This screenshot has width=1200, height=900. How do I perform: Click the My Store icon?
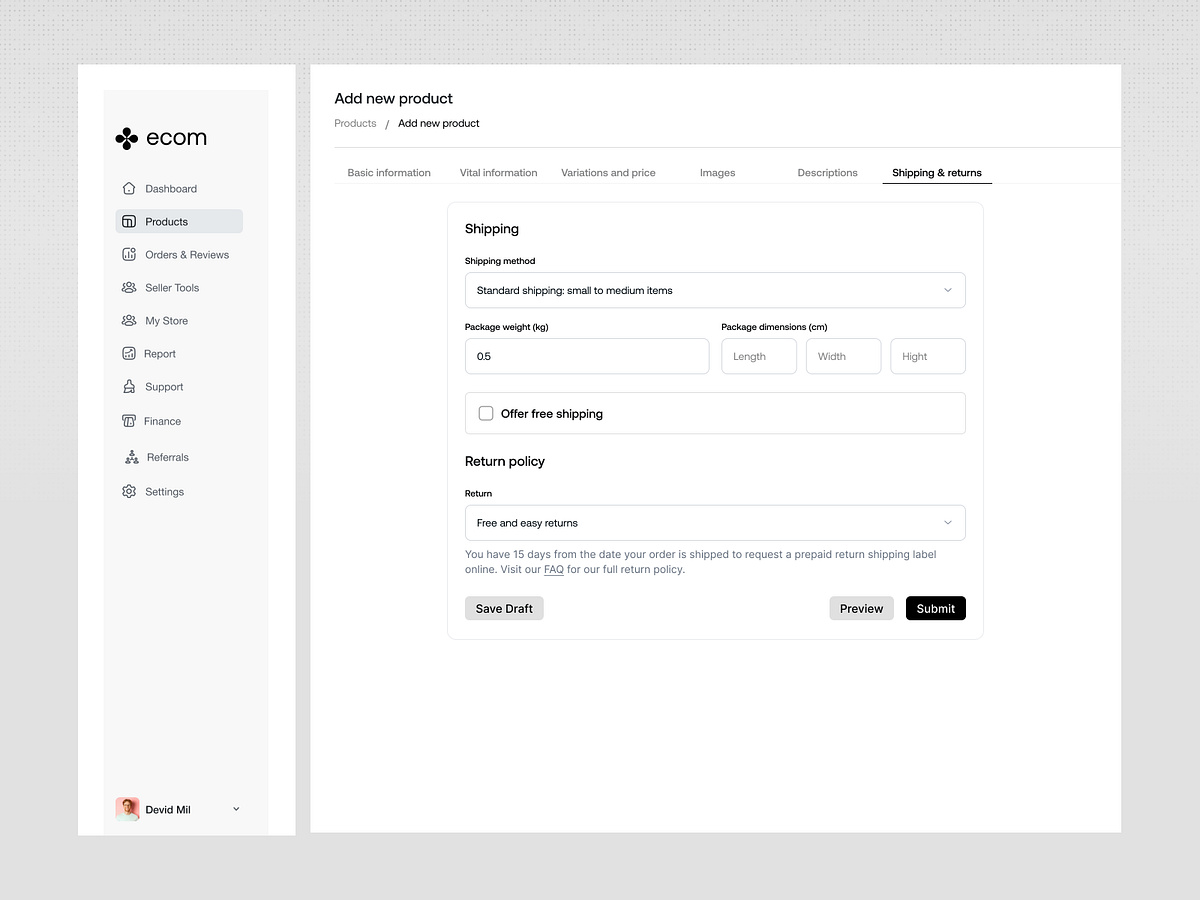coord(129,320)
